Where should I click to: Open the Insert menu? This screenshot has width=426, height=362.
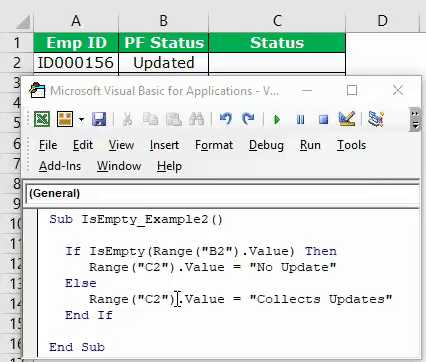coord(164,145)
